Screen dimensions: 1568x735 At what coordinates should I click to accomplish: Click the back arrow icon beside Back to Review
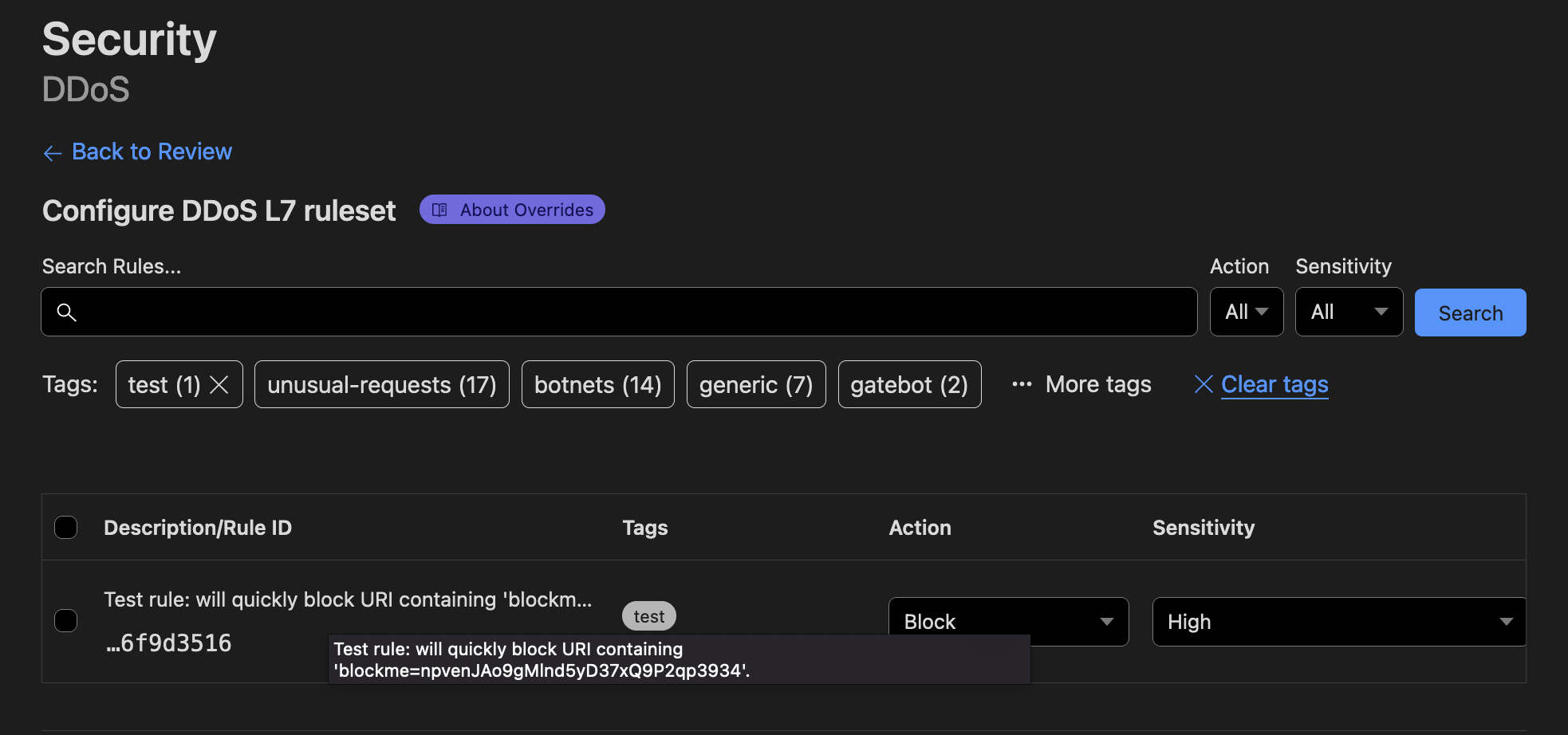click(53, 153)
